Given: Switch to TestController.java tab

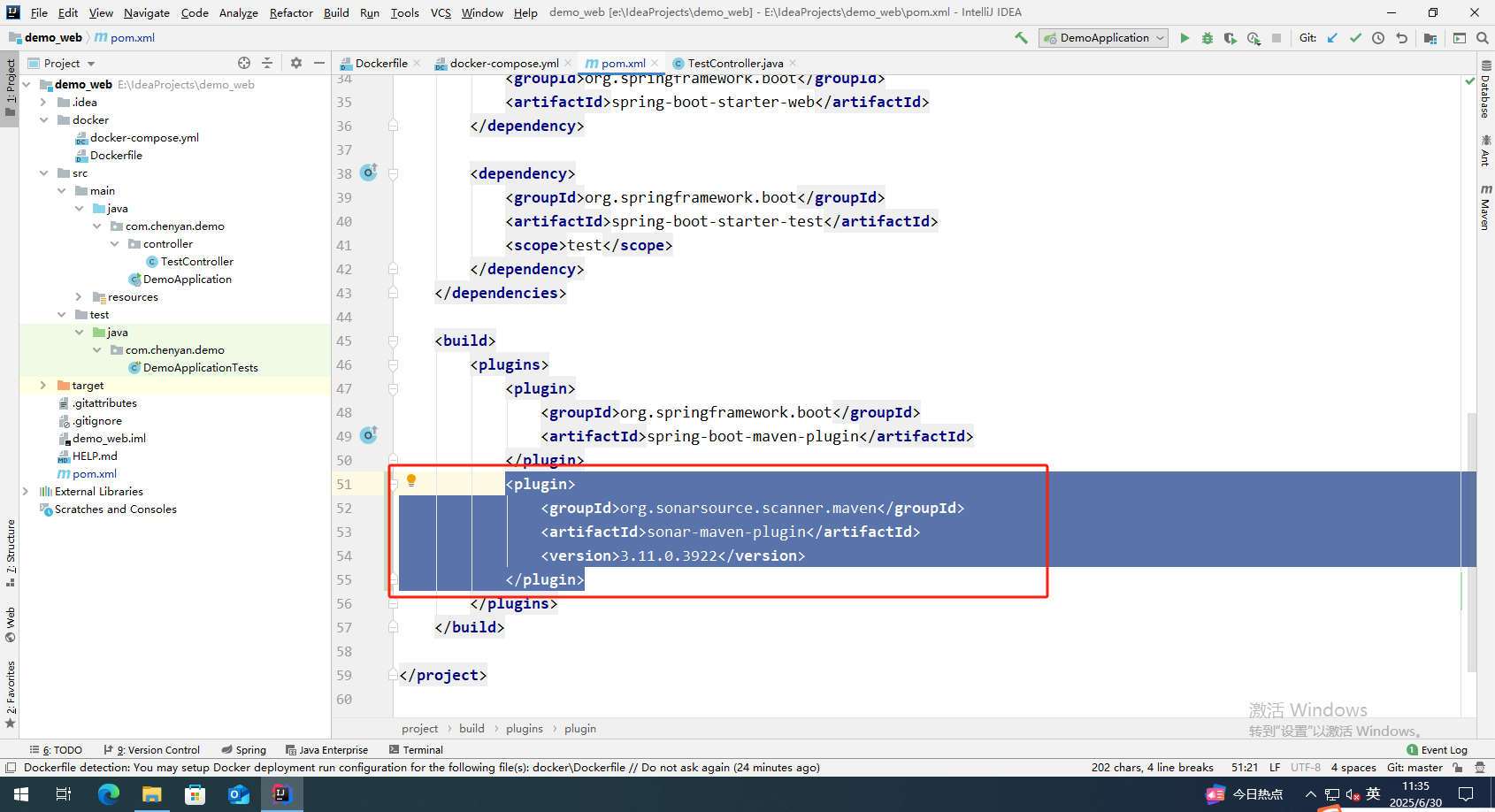Looking at the screenshot, I should point(734,63).
